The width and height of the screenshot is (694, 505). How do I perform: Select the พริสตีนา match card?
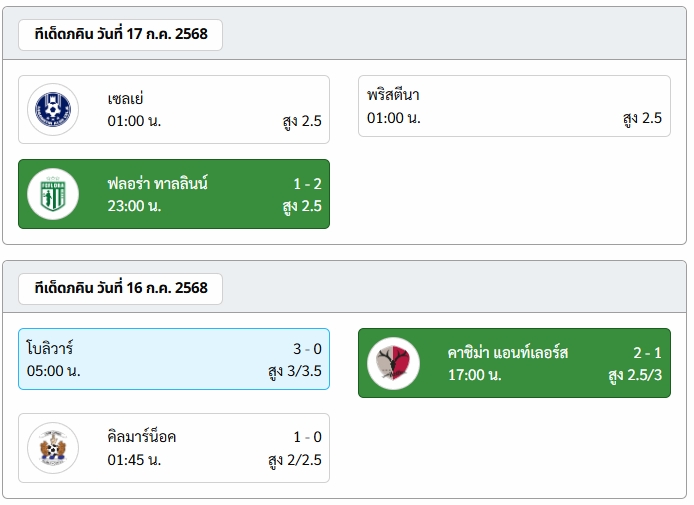click(514, 106)
